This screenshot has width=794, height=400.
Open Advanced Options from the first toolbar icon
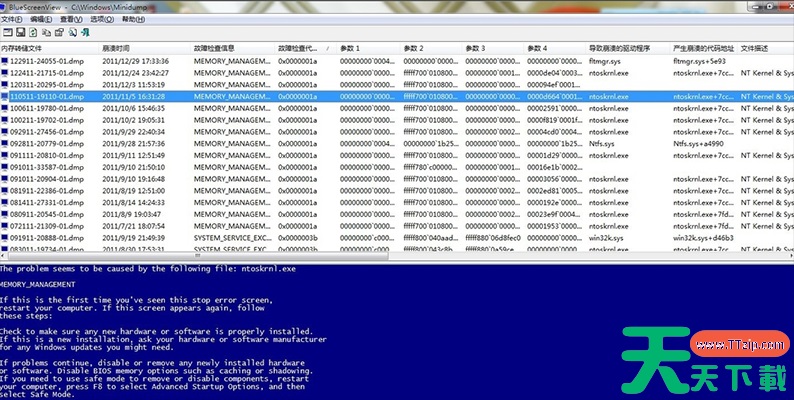click(x=6, y=32)
